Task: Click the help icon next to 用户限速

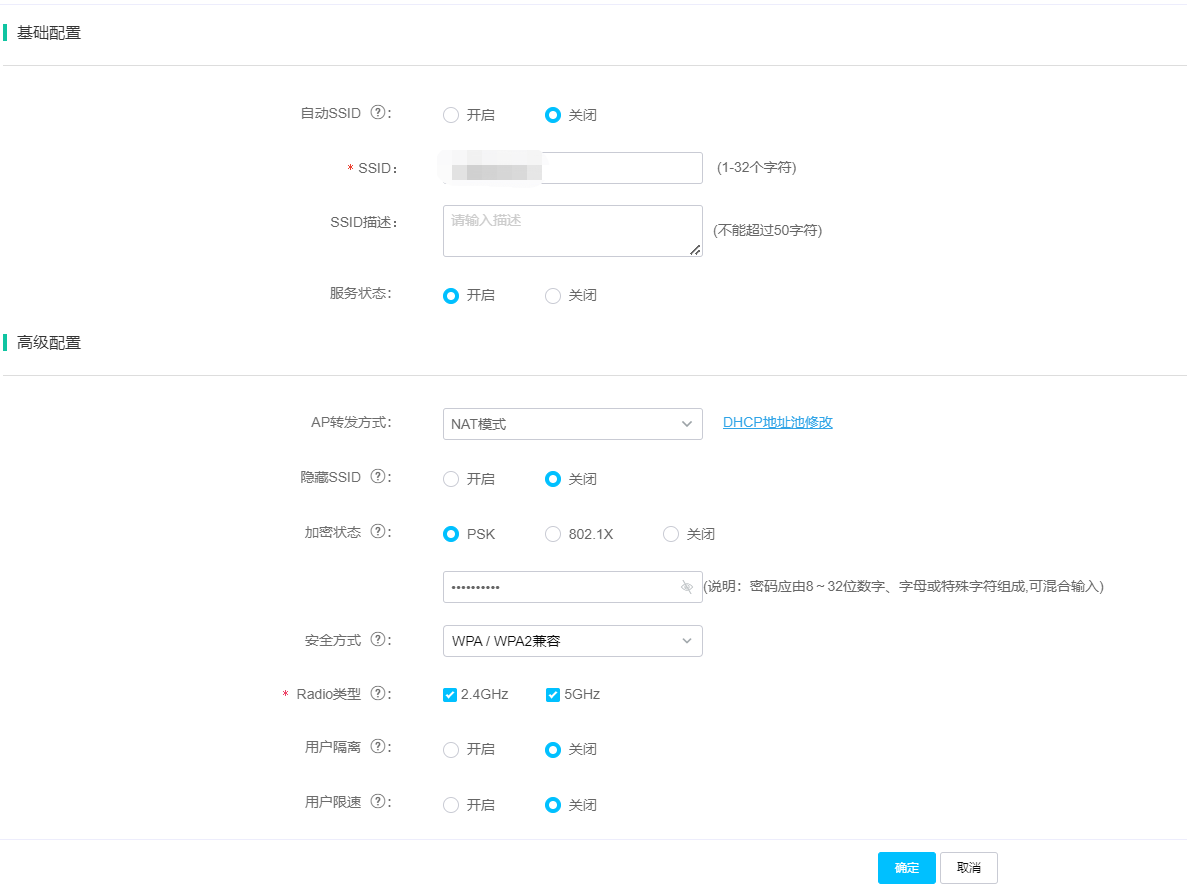Action: tap(378, 802)
